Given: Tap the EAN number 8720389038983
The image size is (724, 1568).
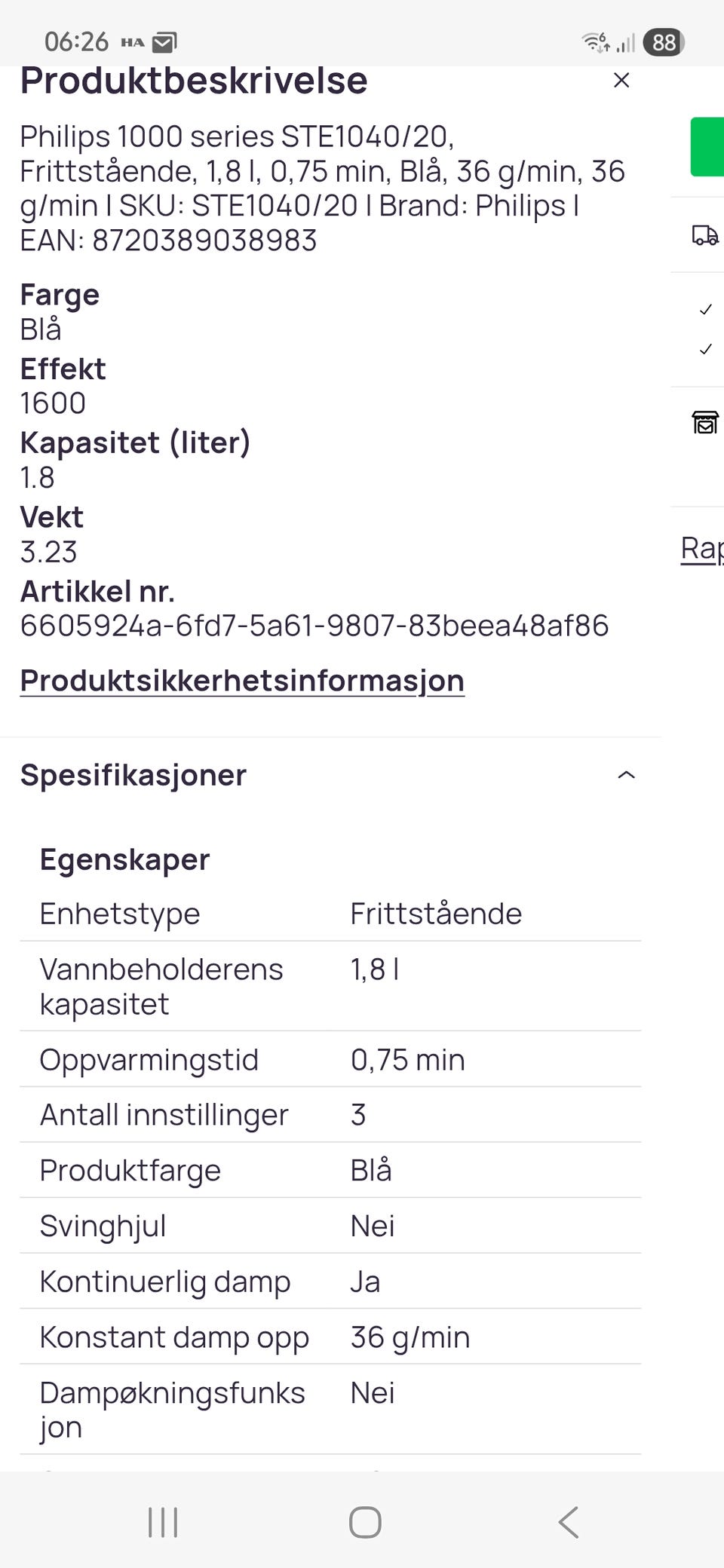Looking at the screenshot, I should [x=204, y=240].
